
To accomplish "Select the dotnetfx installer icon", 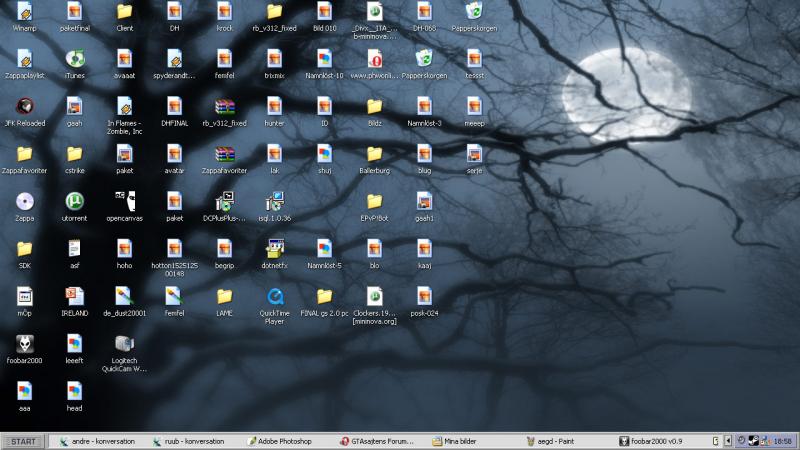I will tap(274, 248).
